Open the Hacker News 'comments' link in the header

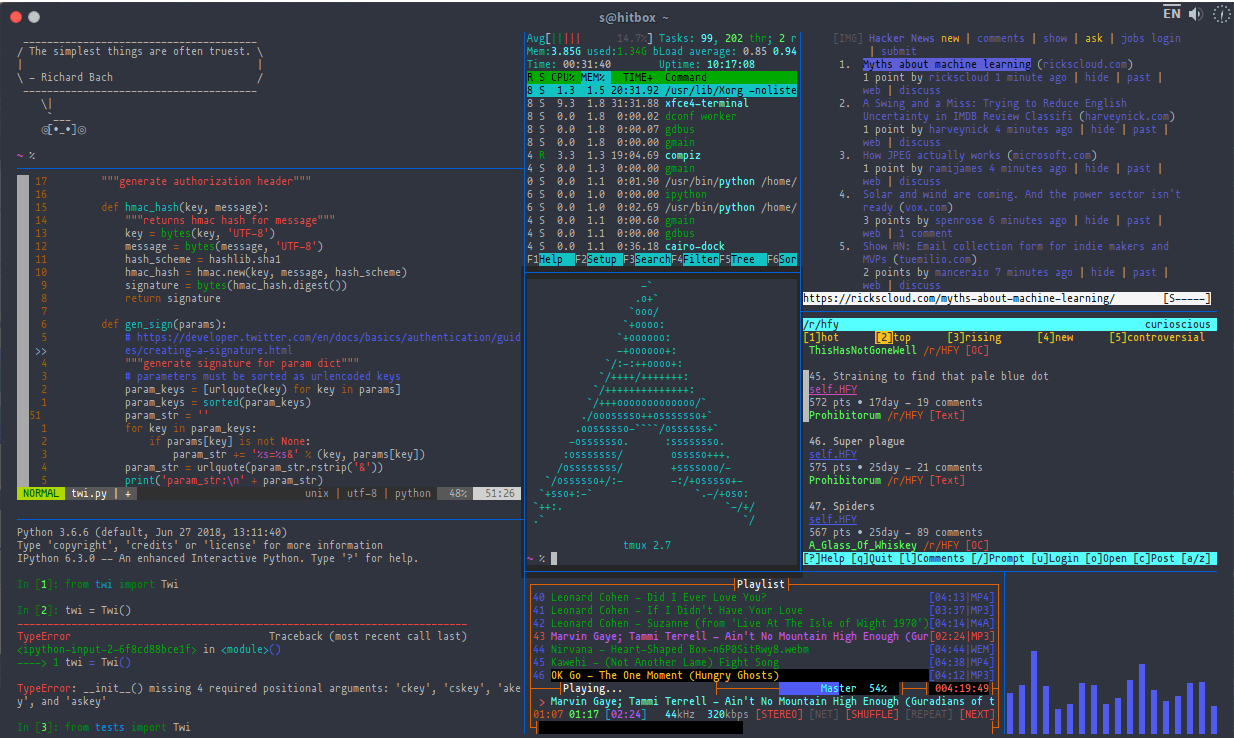(1001, 39)
